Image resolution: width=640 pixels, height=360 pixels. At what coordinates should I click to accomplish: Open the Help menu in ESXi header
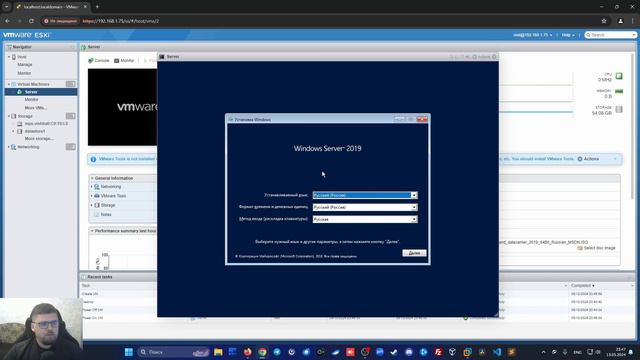point(568,35)
